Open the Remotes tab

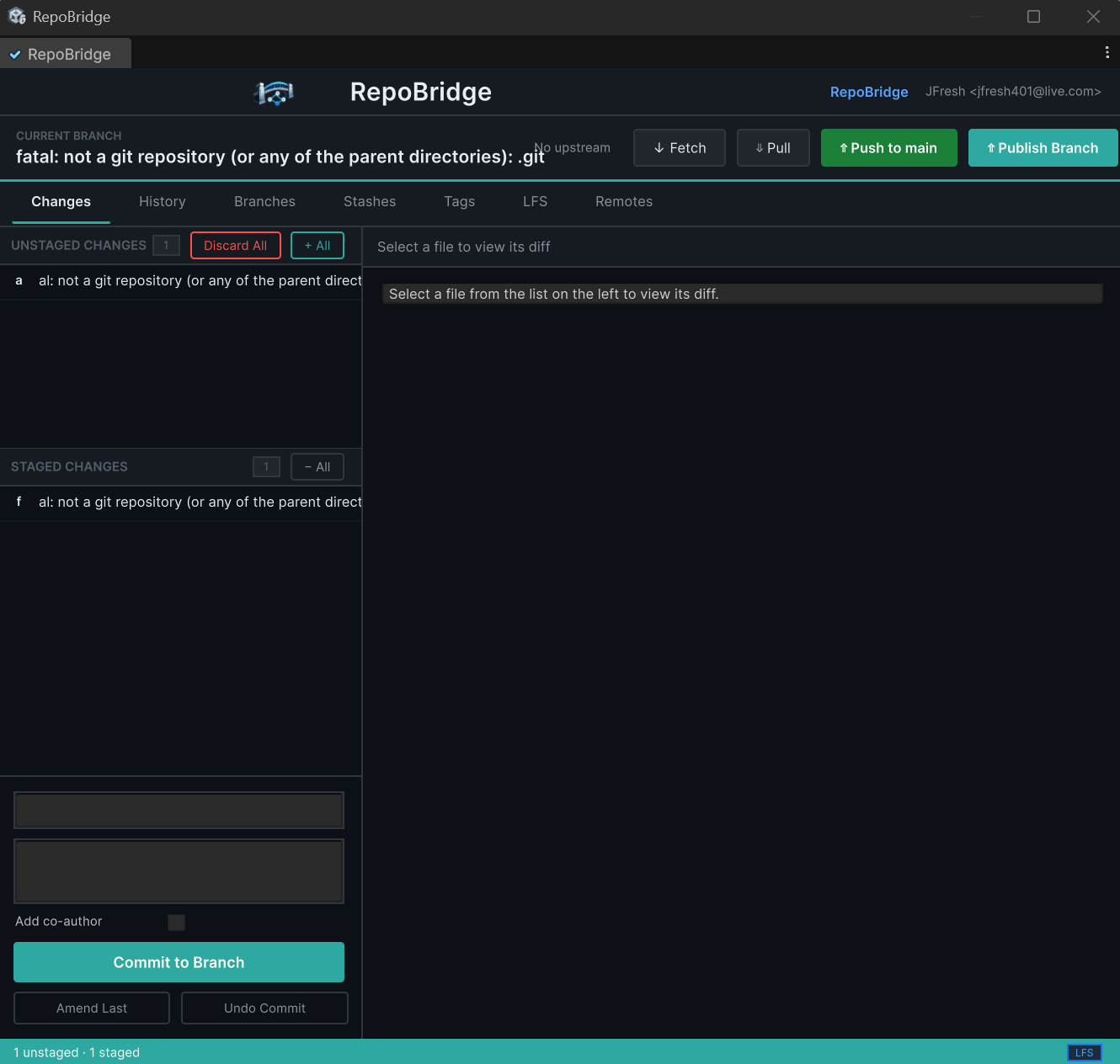tap(624, 202)
